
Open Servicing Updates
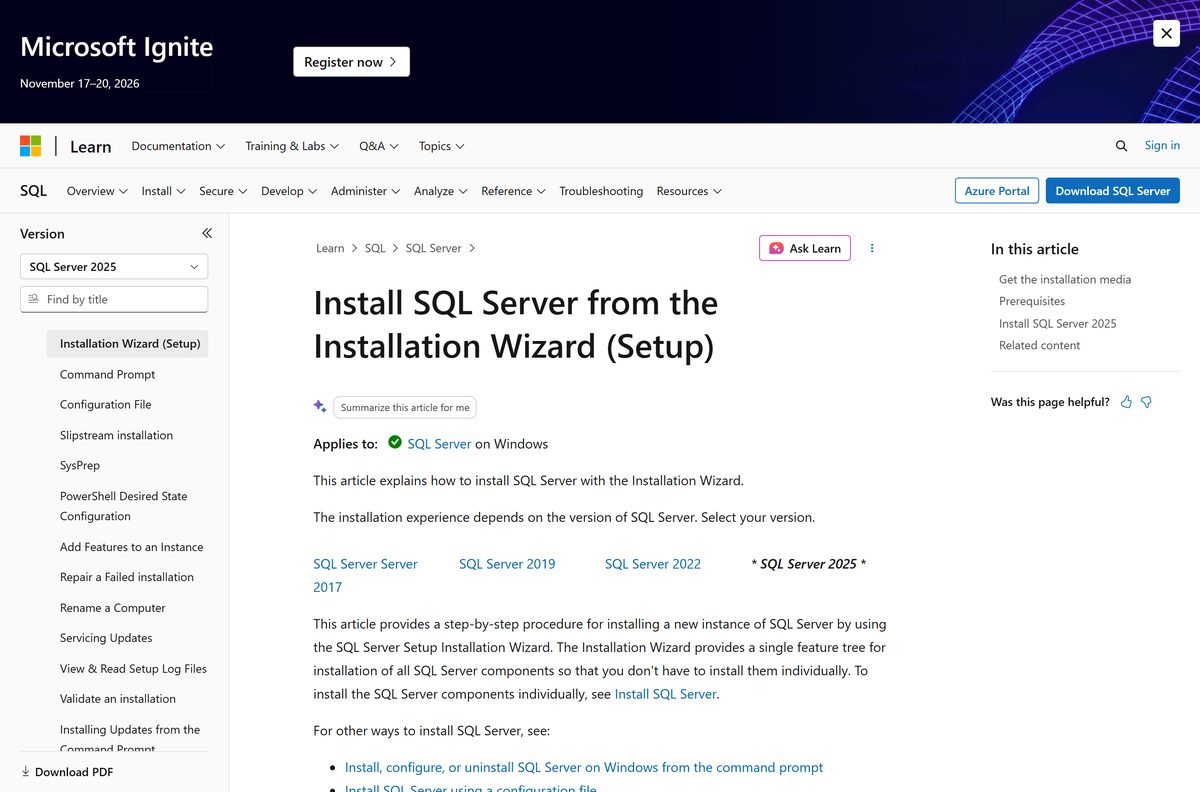[106, 638]
